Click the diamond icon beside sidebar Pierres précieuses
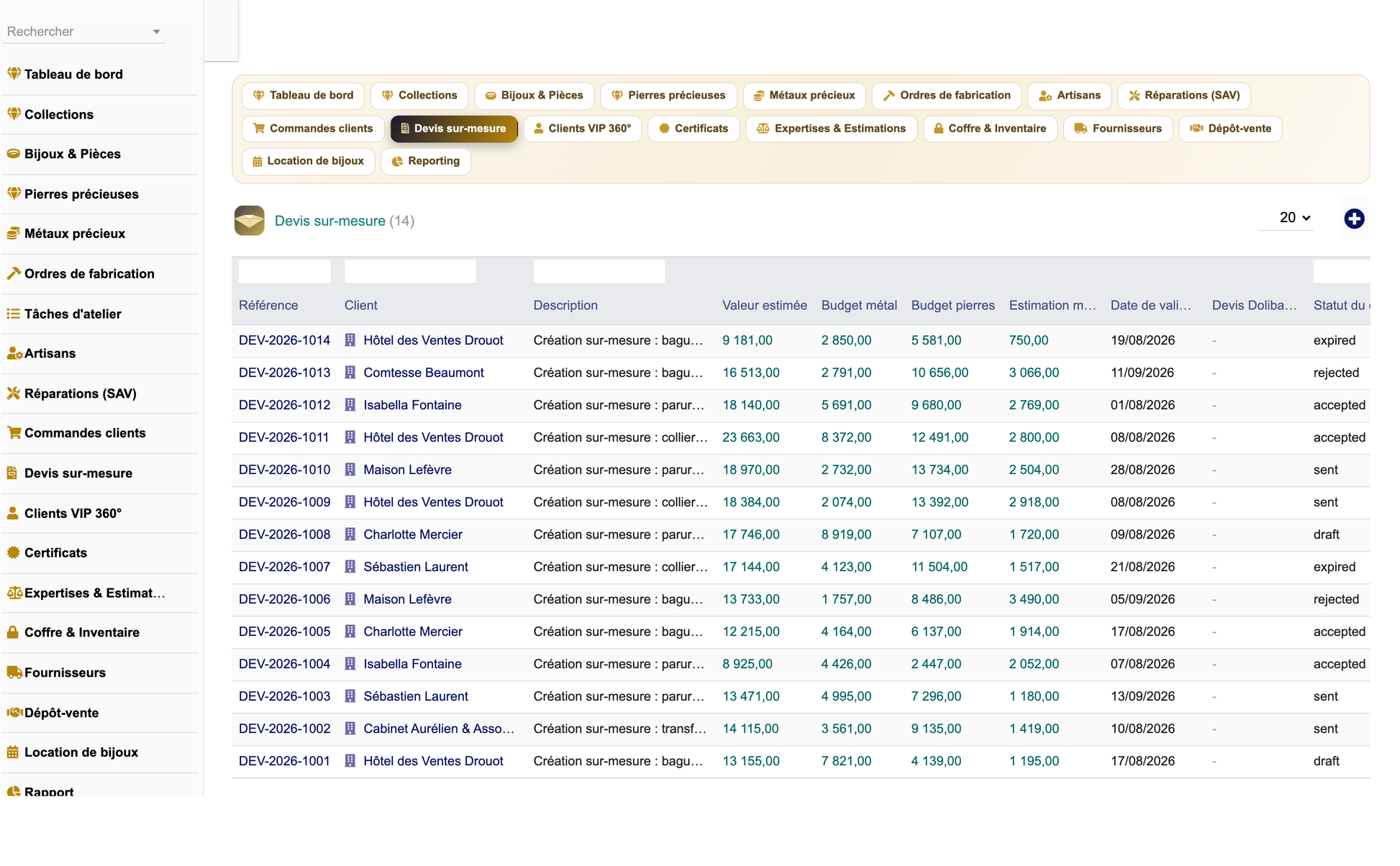Image resolution: width=1400 pixels, height=866 pixels. [x=14, y=193]
